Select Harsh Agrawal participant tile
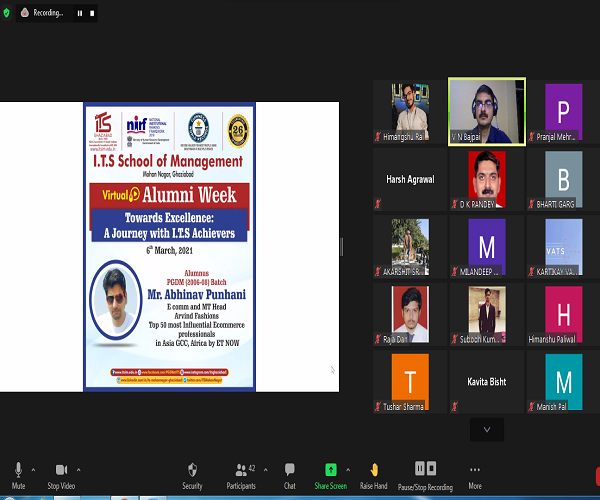This screenshot has width=600, height=500. pyautogui.click(x=410, y=179)
